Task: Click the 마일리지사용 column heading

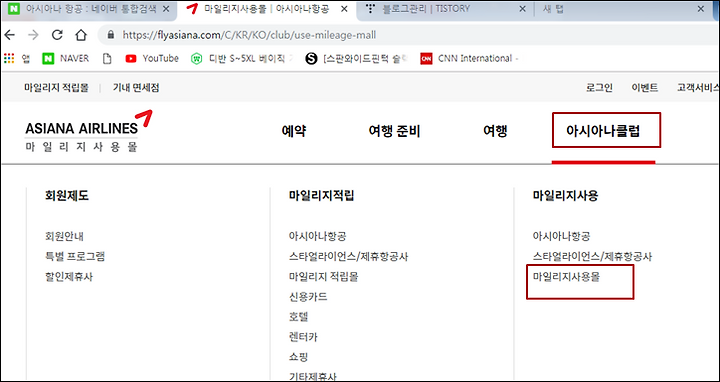Action: pyautogui.click(x=565, y=196)
